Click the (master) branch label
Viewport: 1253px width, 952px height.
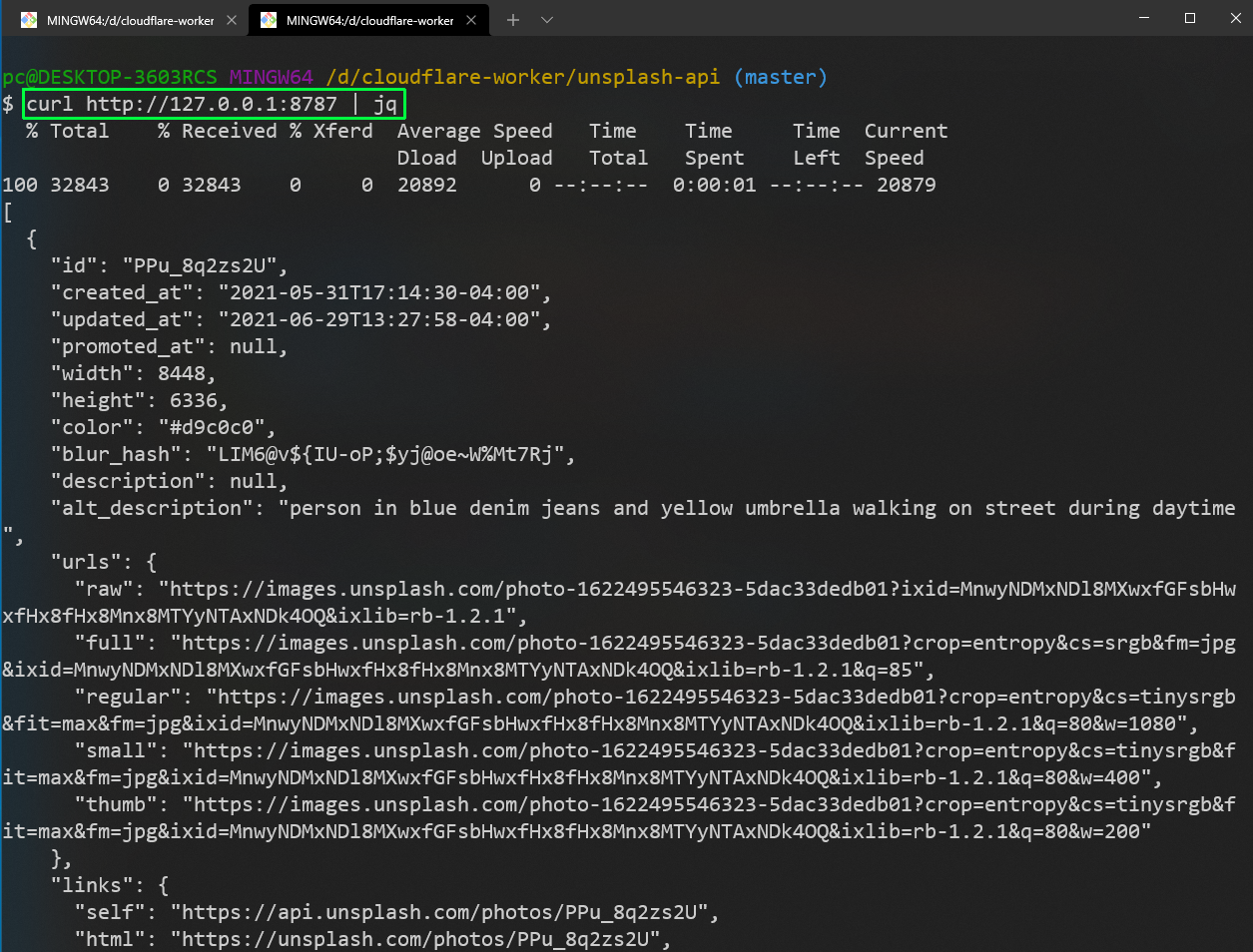click(781, 77)
